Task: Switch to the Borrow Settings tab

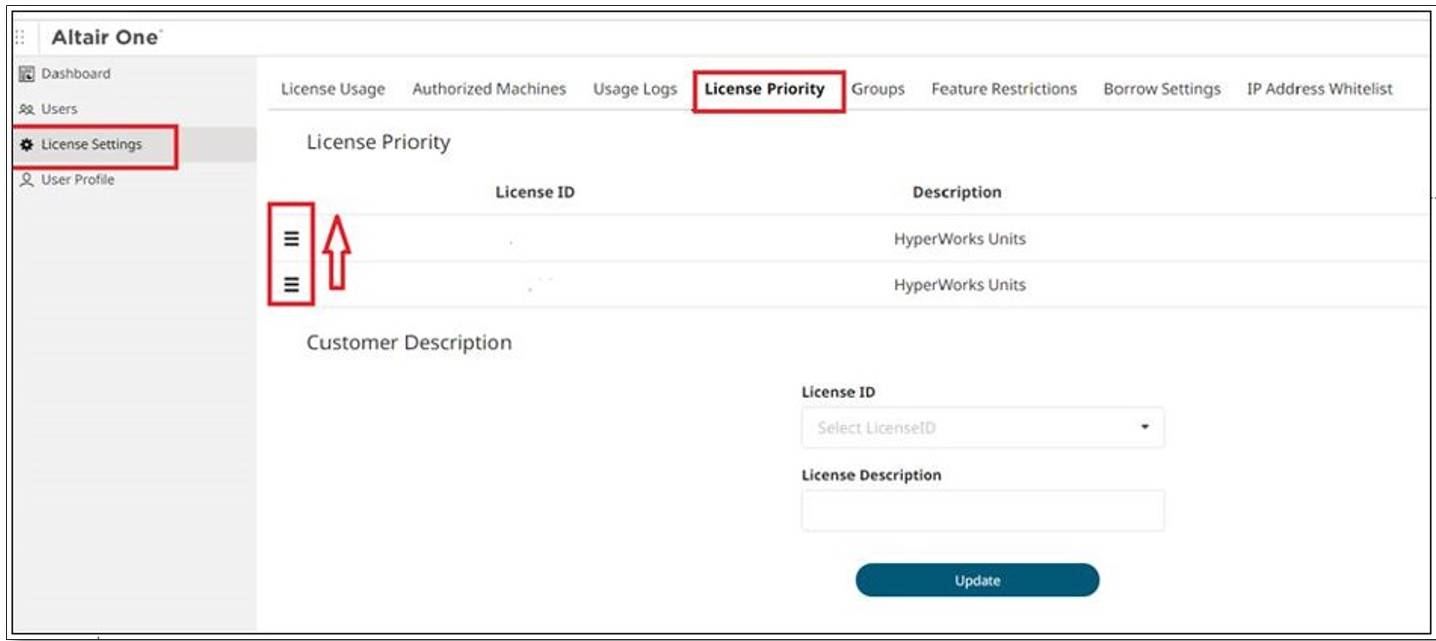Action: pyautogui.click(x=1162, y=89)
